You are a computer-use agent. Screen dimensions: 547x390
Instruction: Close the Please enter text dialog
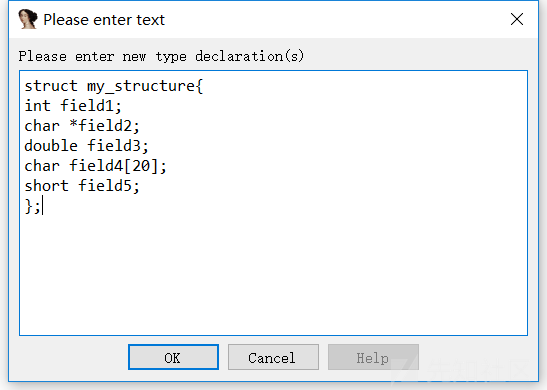pos(517,19)
